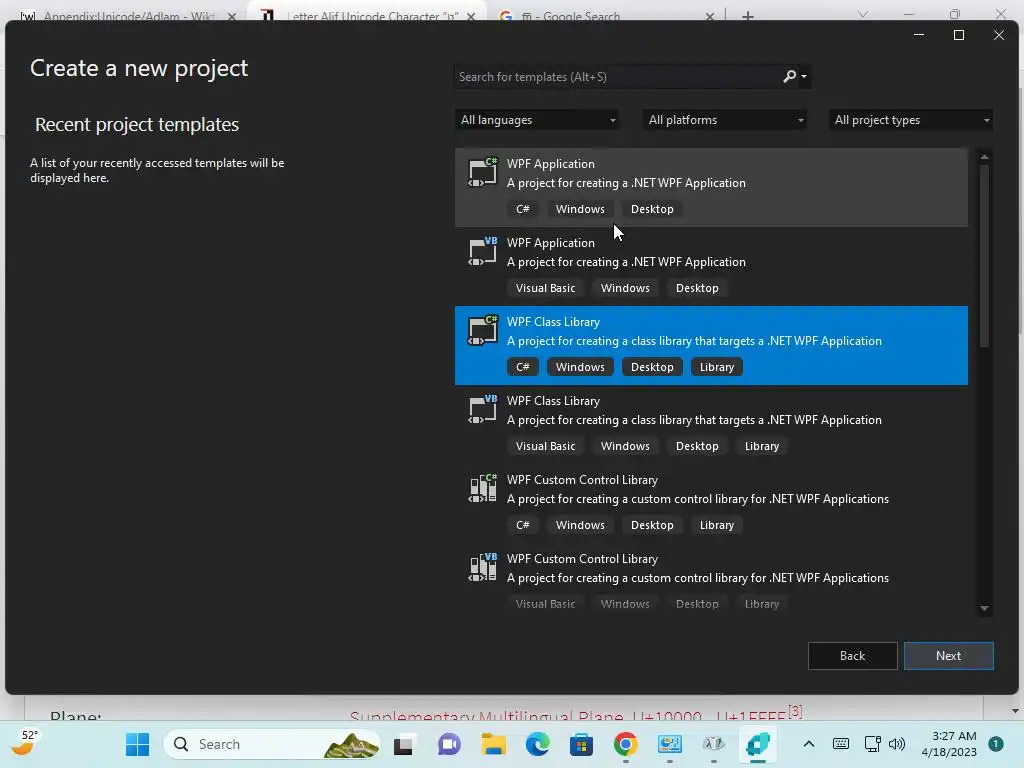The width and height of the screenshot is (1024, 768).
Task: Switch to Google Chrome in the taskbar
Action: [626, 744]
